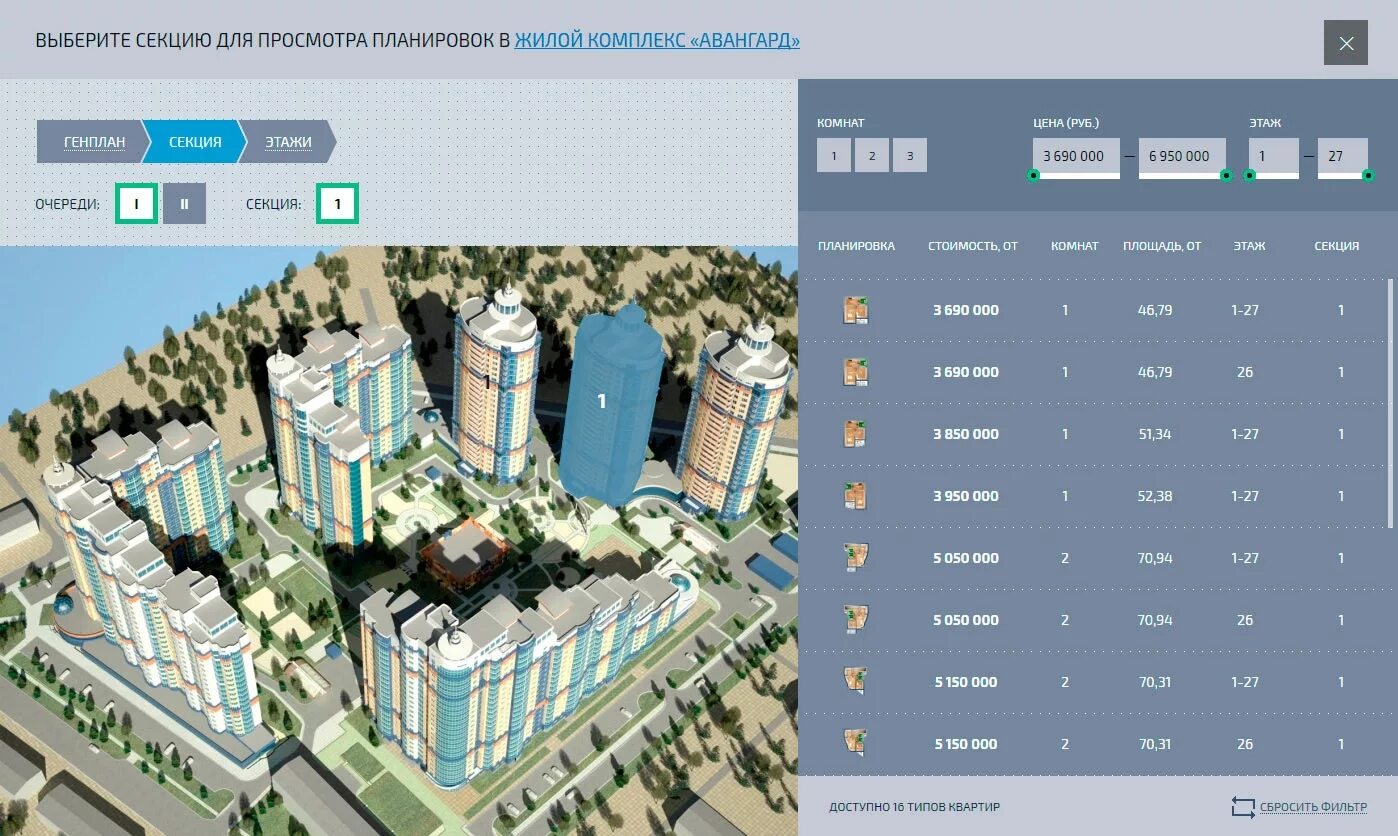Open floorplan icon for 51,34 m² one-room apartment
This screenshot has width=1398, height=836.
pos(856,434)
